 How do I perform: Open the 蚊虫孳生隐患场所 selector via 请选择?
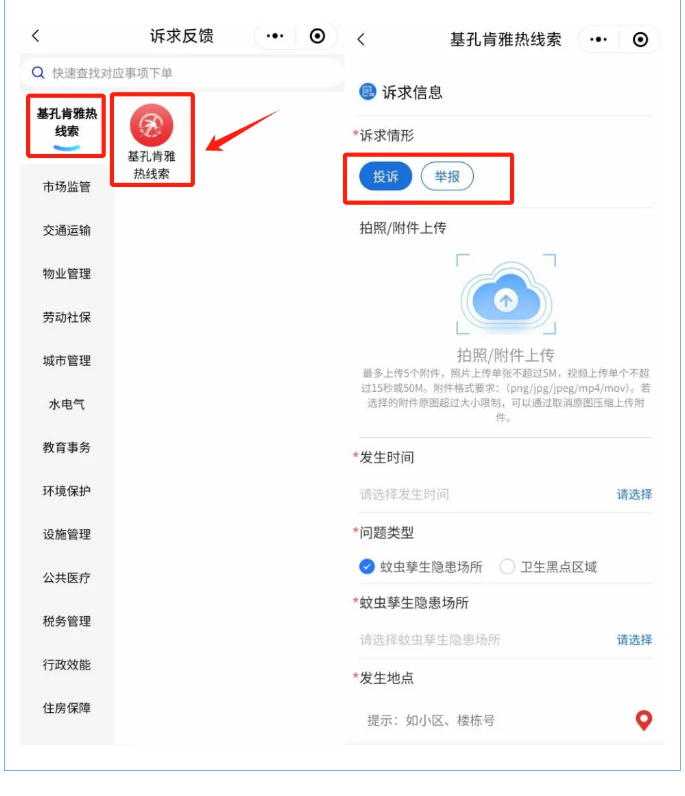(x=634, y=640)
